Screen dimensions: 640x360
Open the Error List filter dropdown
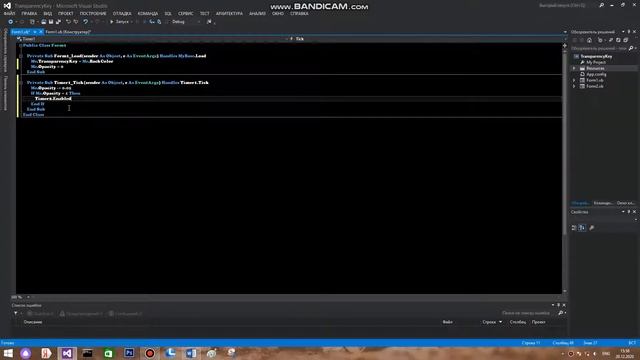(16, 313)
